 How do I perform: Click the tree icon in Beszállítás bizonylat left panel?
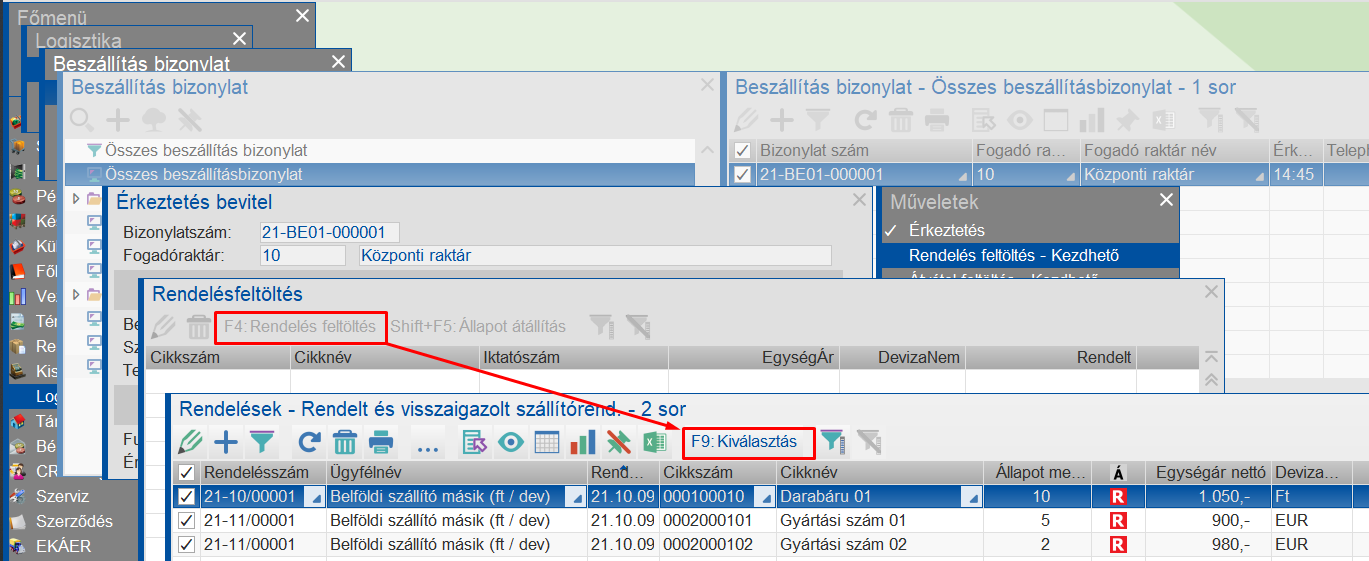(x=154, y=120)
